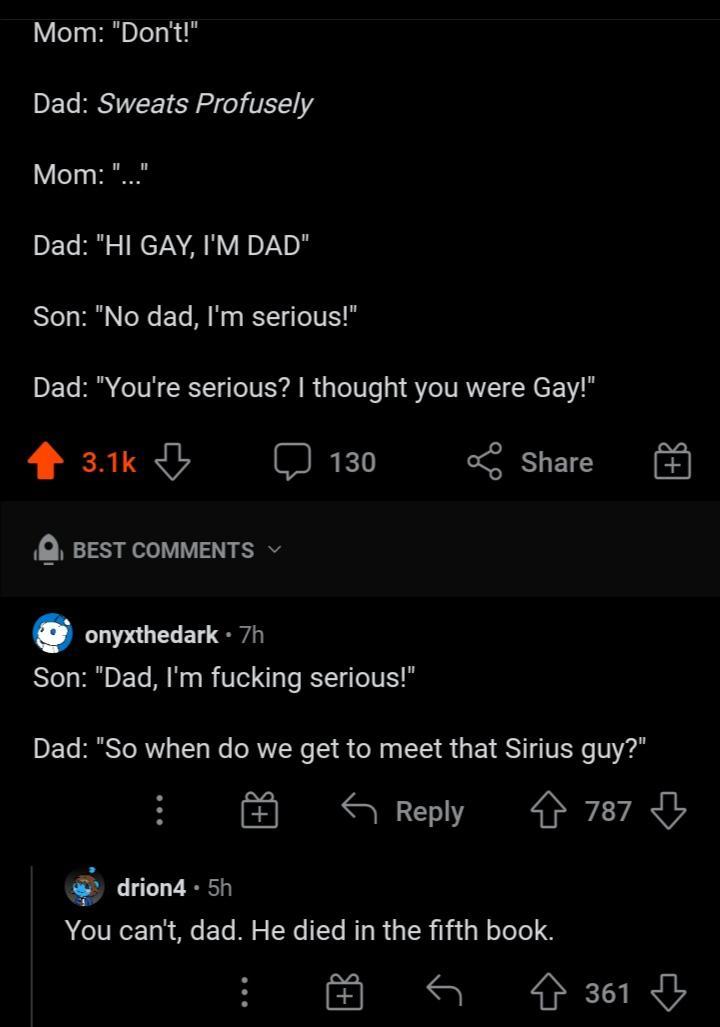Tap the reply arrow under drion4's comment
720x1027 pixels.
(x=446, y=991)
